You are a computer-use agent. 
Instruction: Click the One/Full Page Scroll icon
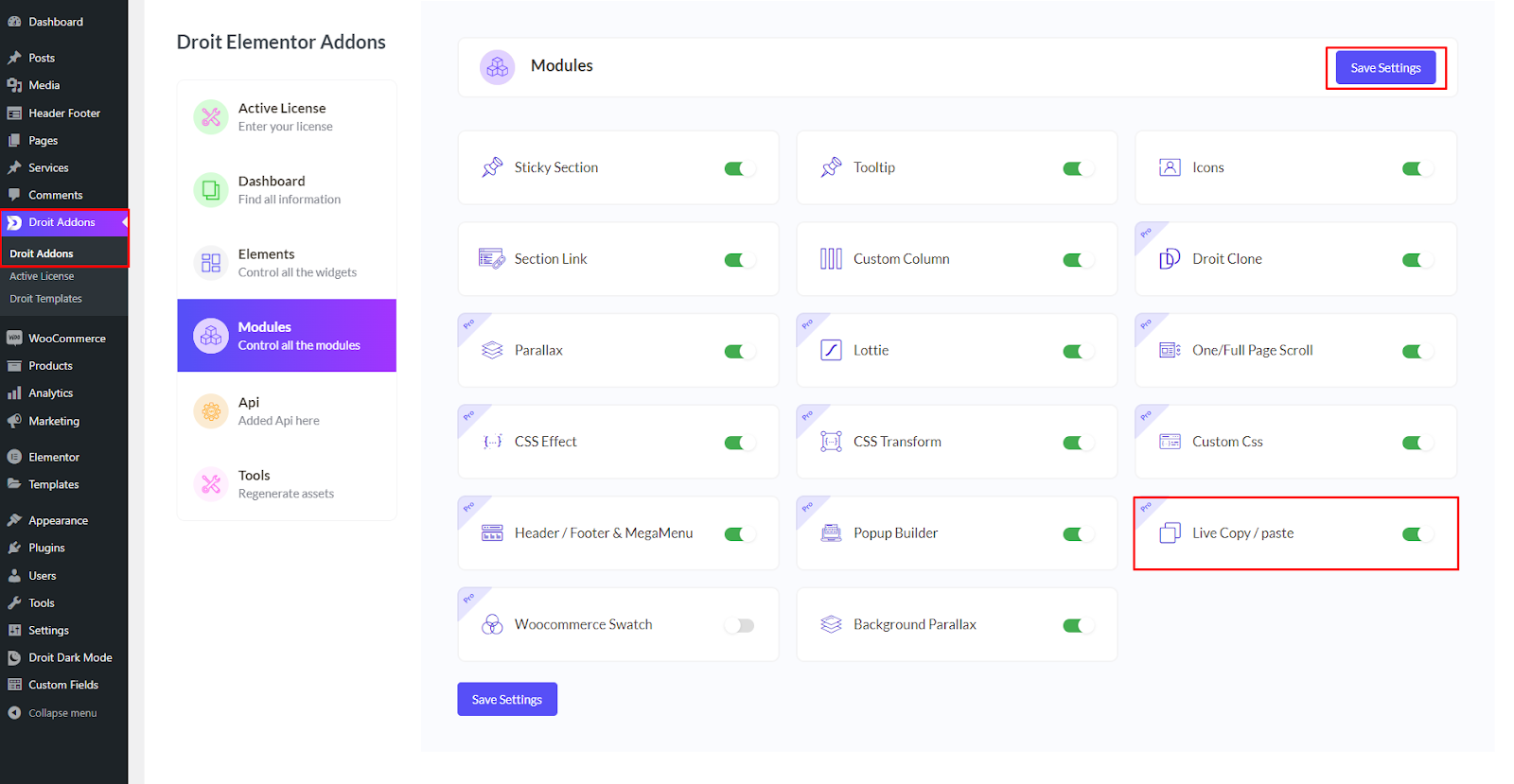click(1170, 351)
